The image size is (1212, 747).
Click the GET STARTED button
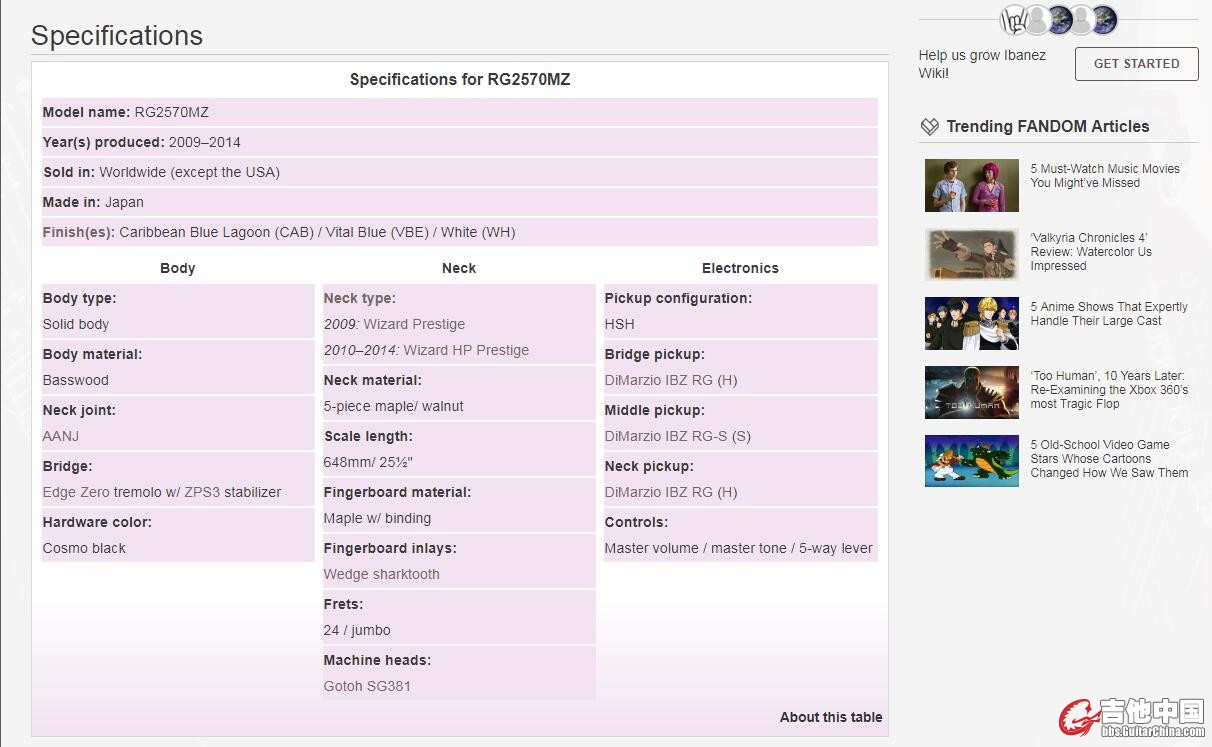pyautogui.click(x=1136, y=63)
